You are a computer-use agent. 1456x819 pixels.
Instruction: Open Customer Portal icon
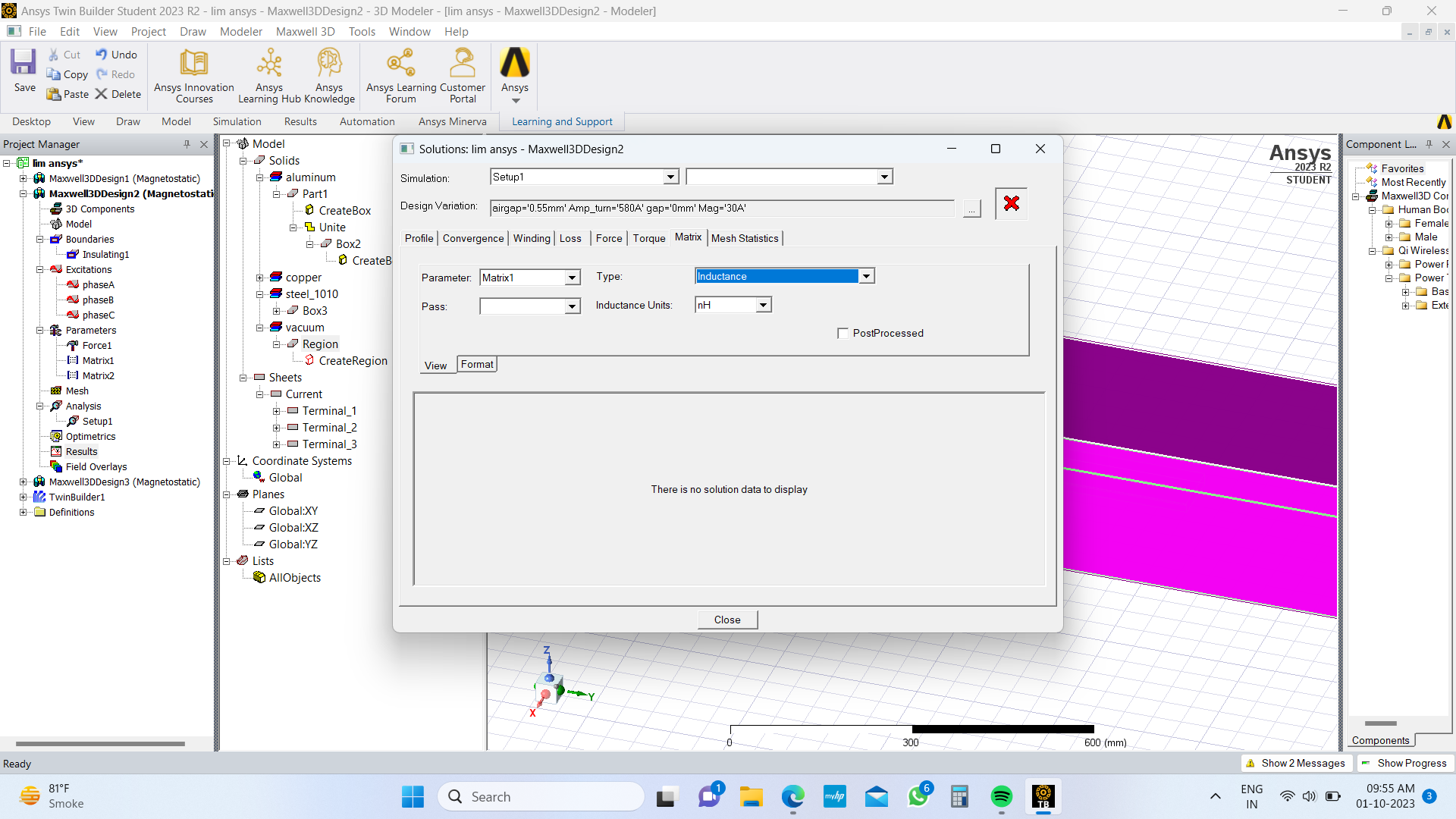click(462, 62)
